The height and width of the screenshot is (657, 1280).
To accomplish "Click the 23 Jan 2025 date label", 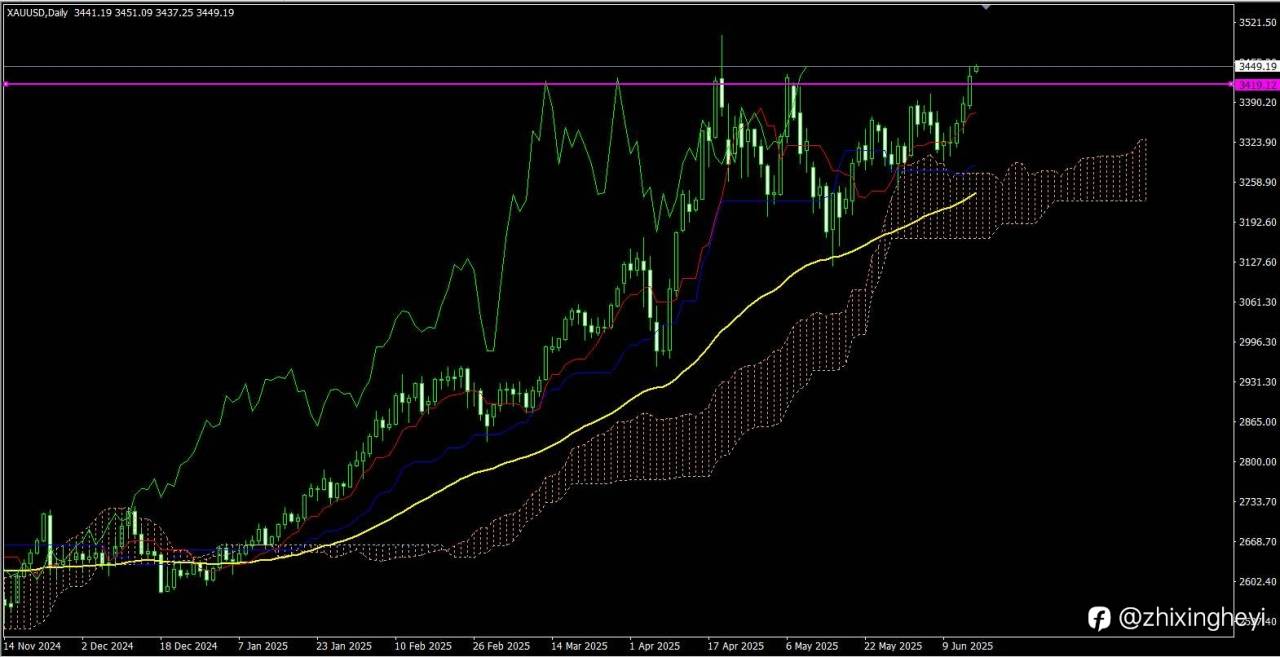I will (346, 646).
